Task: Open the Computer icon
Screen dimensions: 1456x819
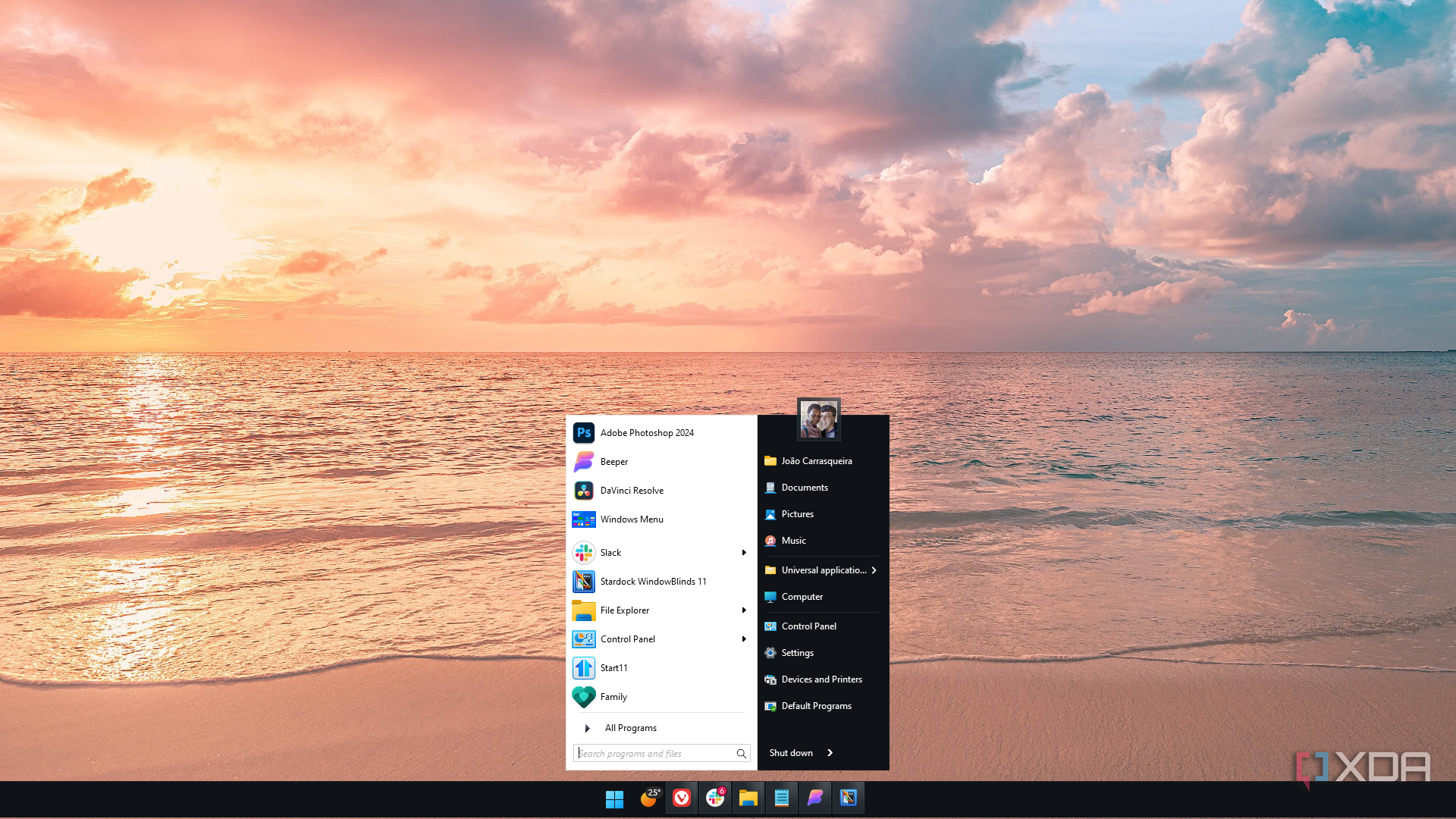Action: (x=770, y=597)
